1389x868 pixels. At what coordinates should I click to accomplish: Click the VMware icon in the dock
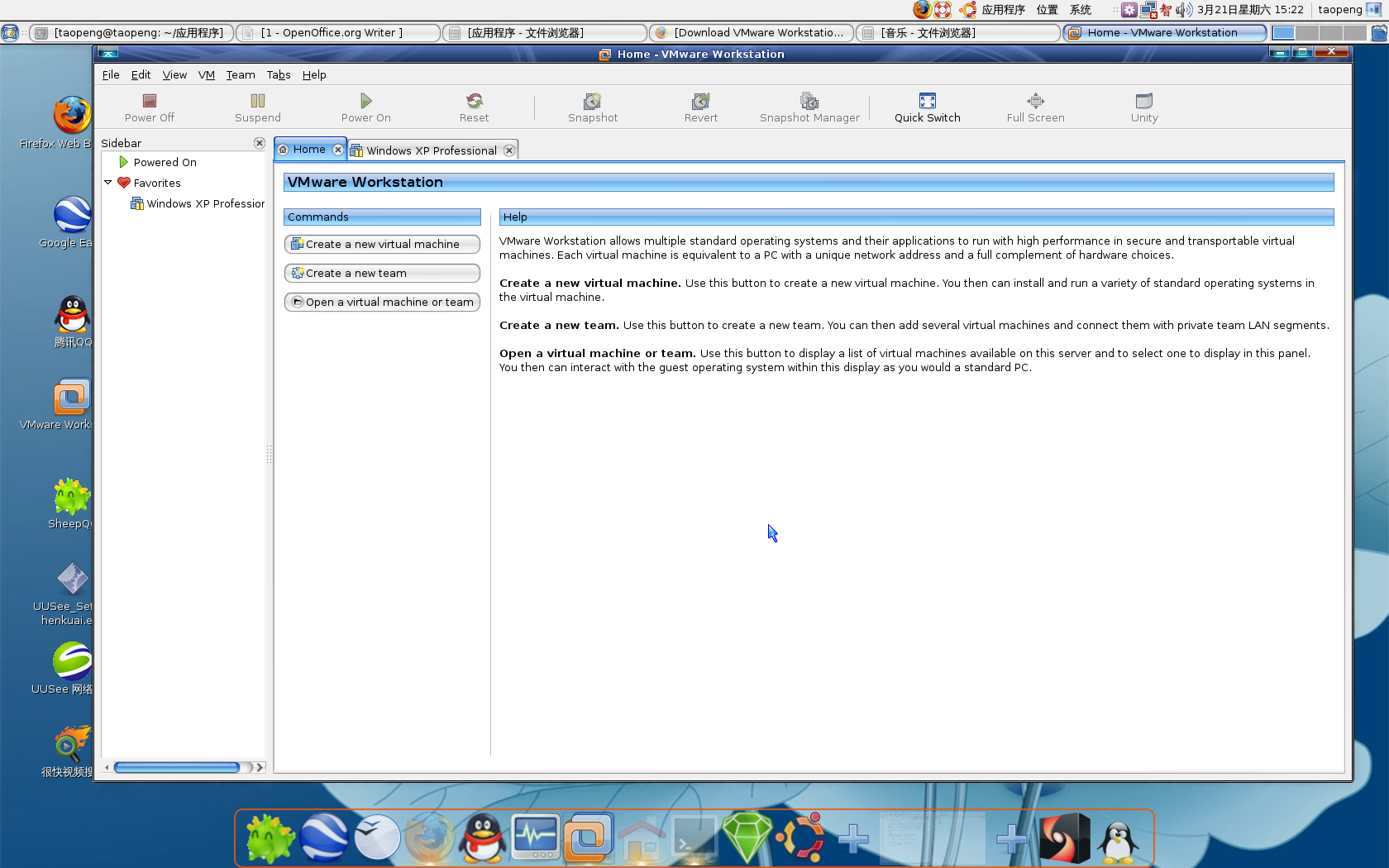tap(588, 837)
